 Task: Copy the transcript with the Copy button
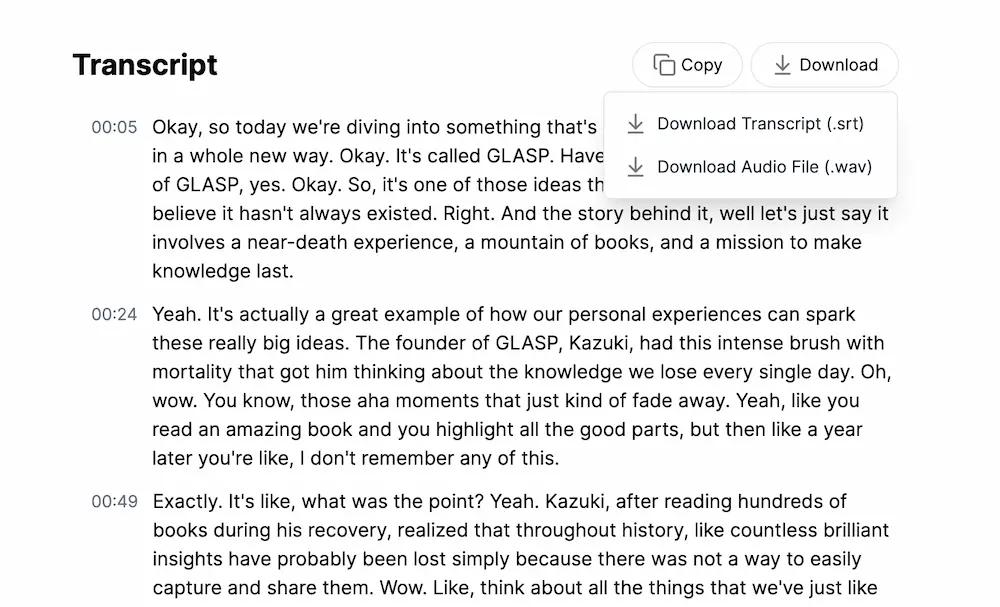click(688, 65)
